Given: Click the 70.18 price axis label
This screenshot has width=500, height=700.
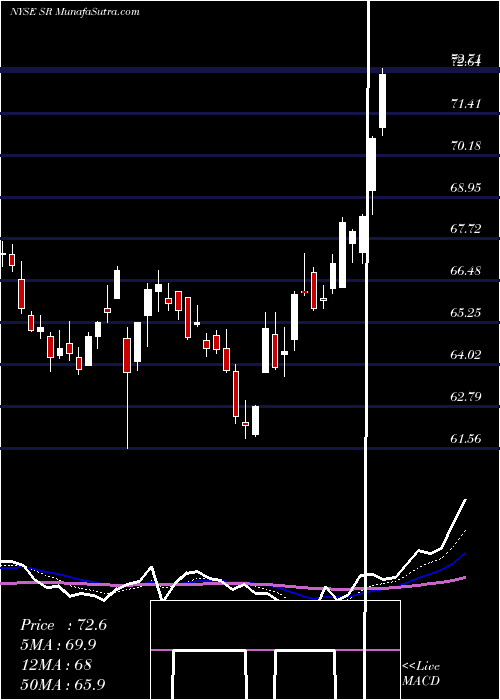Looking at the screenshot, I should pos(466,146).
